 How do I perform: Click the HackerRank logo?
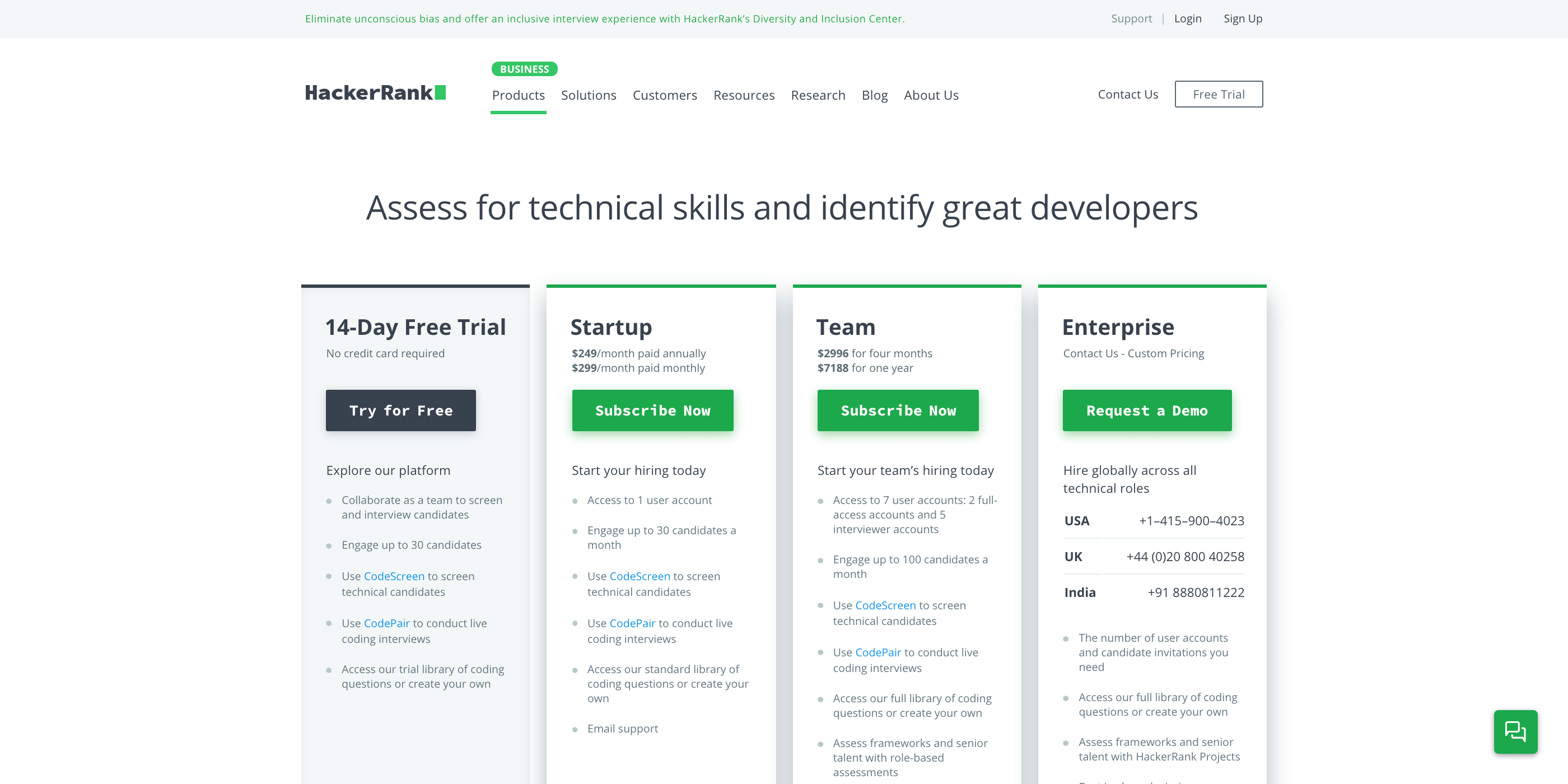coord(375,92)
